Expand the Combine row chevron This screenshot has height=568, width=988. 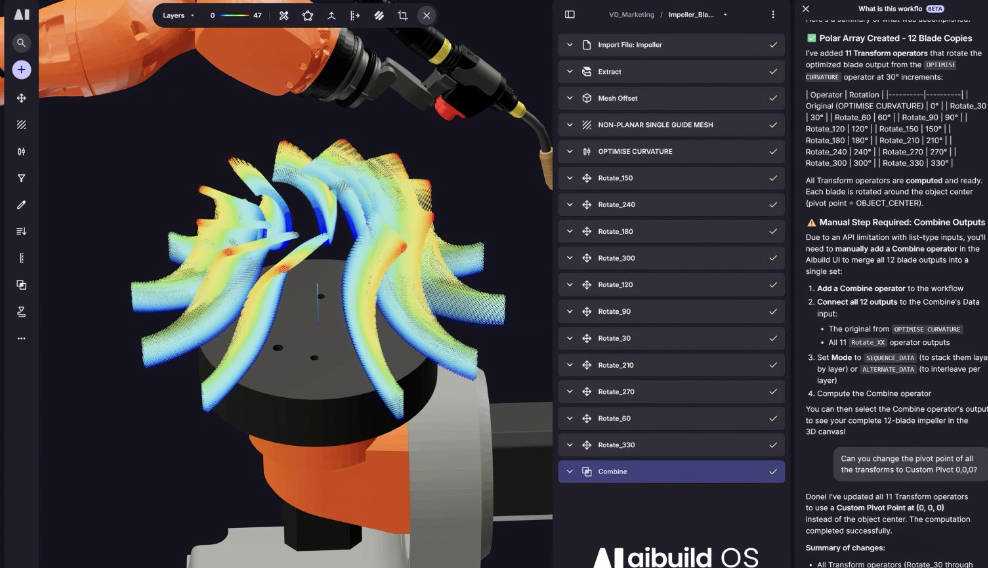click(x=570, y=472)
